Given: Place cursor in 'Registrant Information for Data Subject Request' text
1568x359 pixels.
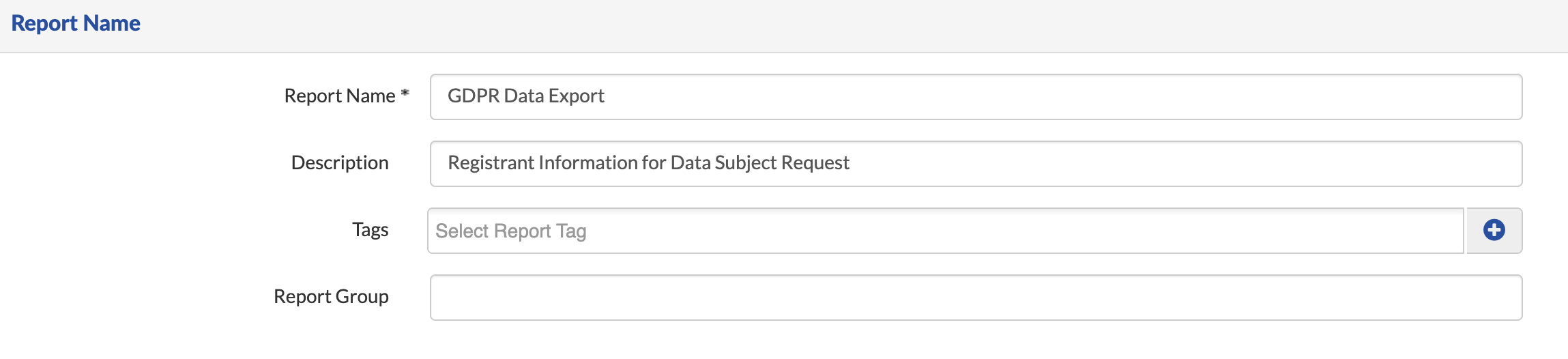Looking at the screenshot, I should click(x=648, y=162).
